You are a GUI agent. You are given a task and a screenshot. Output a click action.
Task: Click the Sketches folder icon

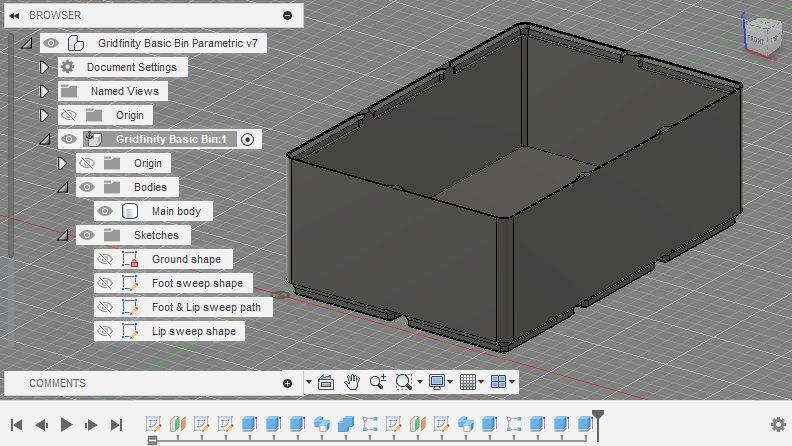pos(112,235)
